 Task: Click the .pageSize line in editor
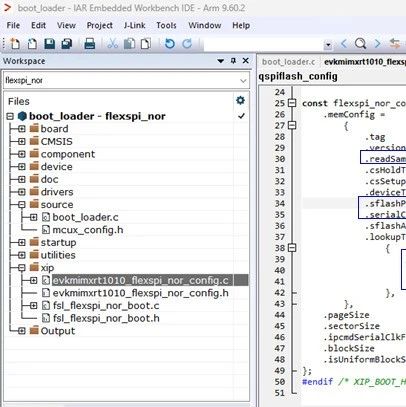point(346,315)
